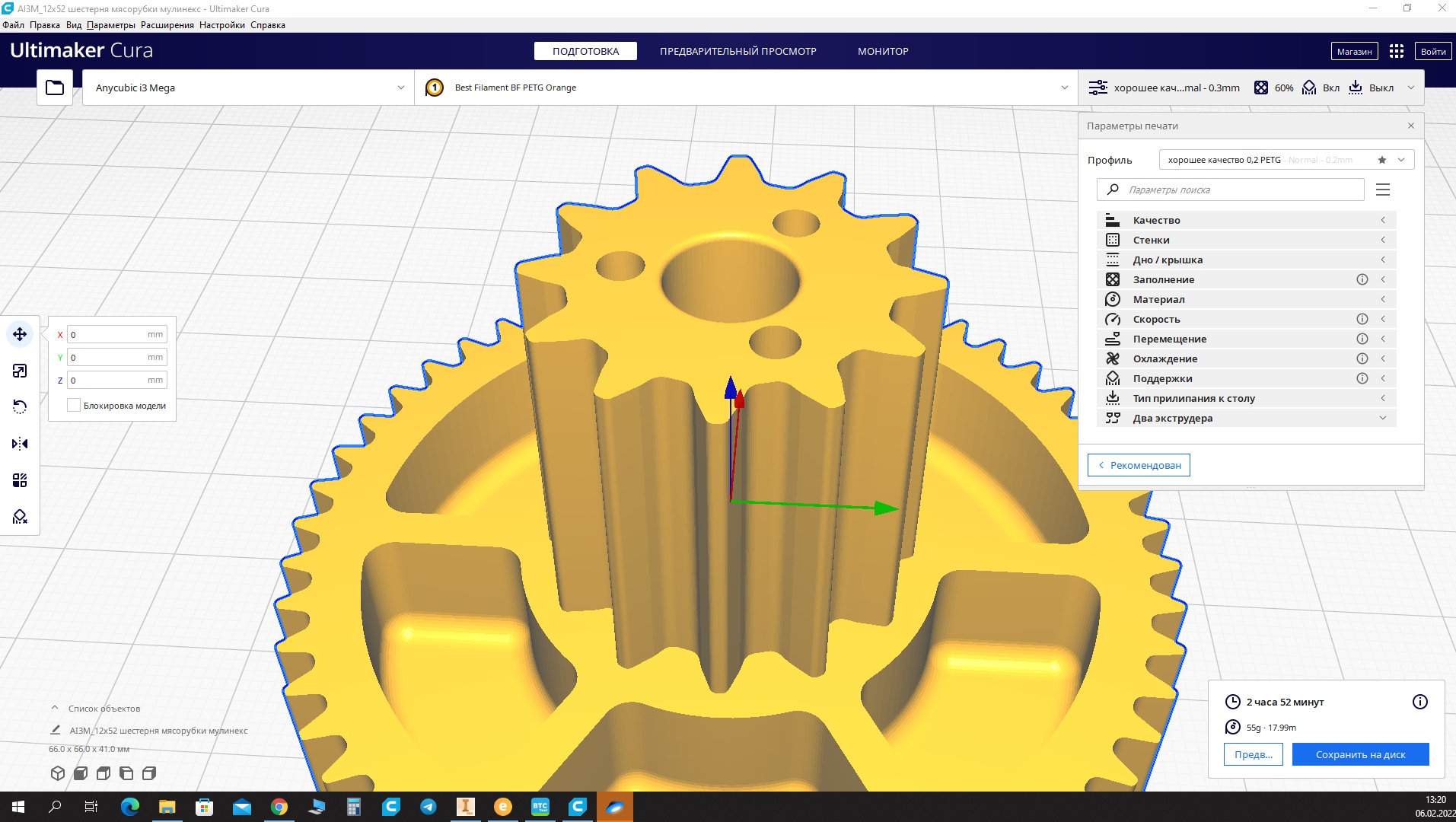The height and width of the screenshot is (822, 1456).
Task: Open Google Chrome from the taskbar
Action: 279,807
